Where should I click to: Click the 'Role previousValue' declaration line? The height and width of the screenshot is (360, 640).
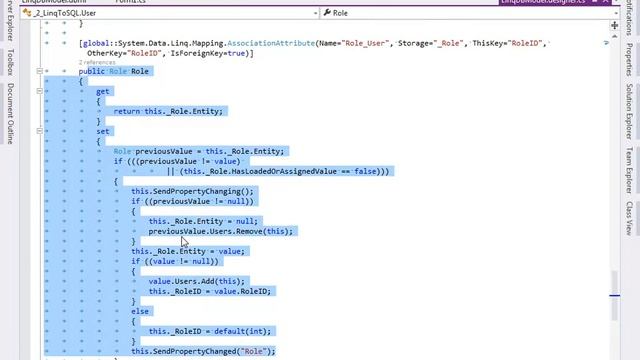(198, 151)
